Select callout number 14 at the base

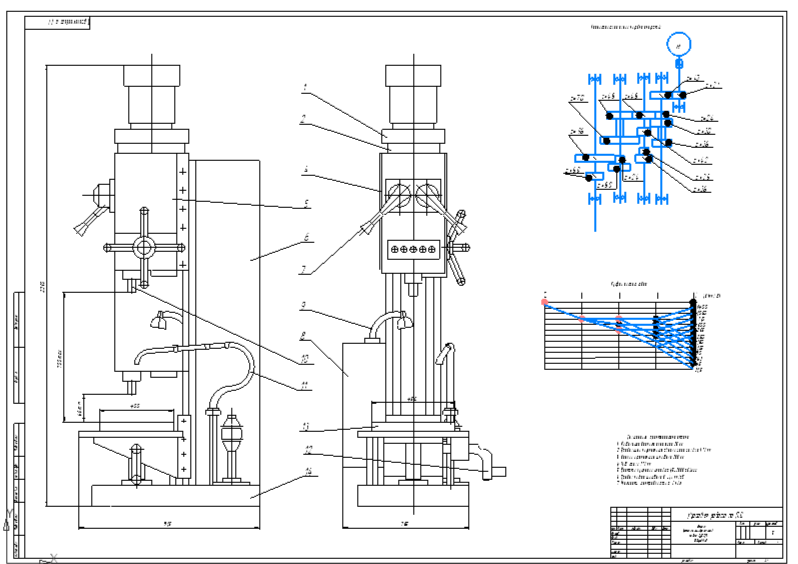[307, 472]
